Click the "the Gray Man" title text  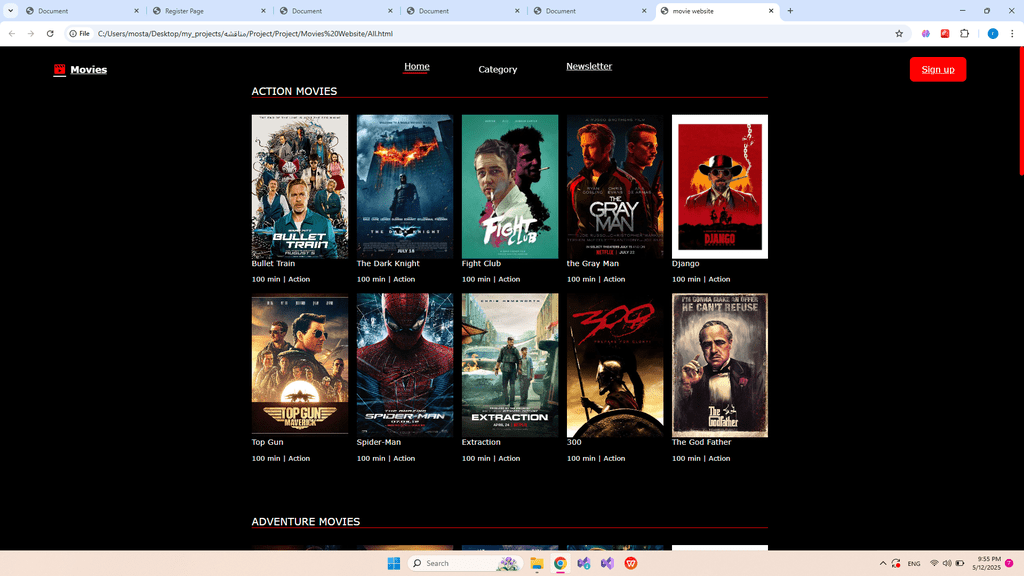click(x=592, y=263)
